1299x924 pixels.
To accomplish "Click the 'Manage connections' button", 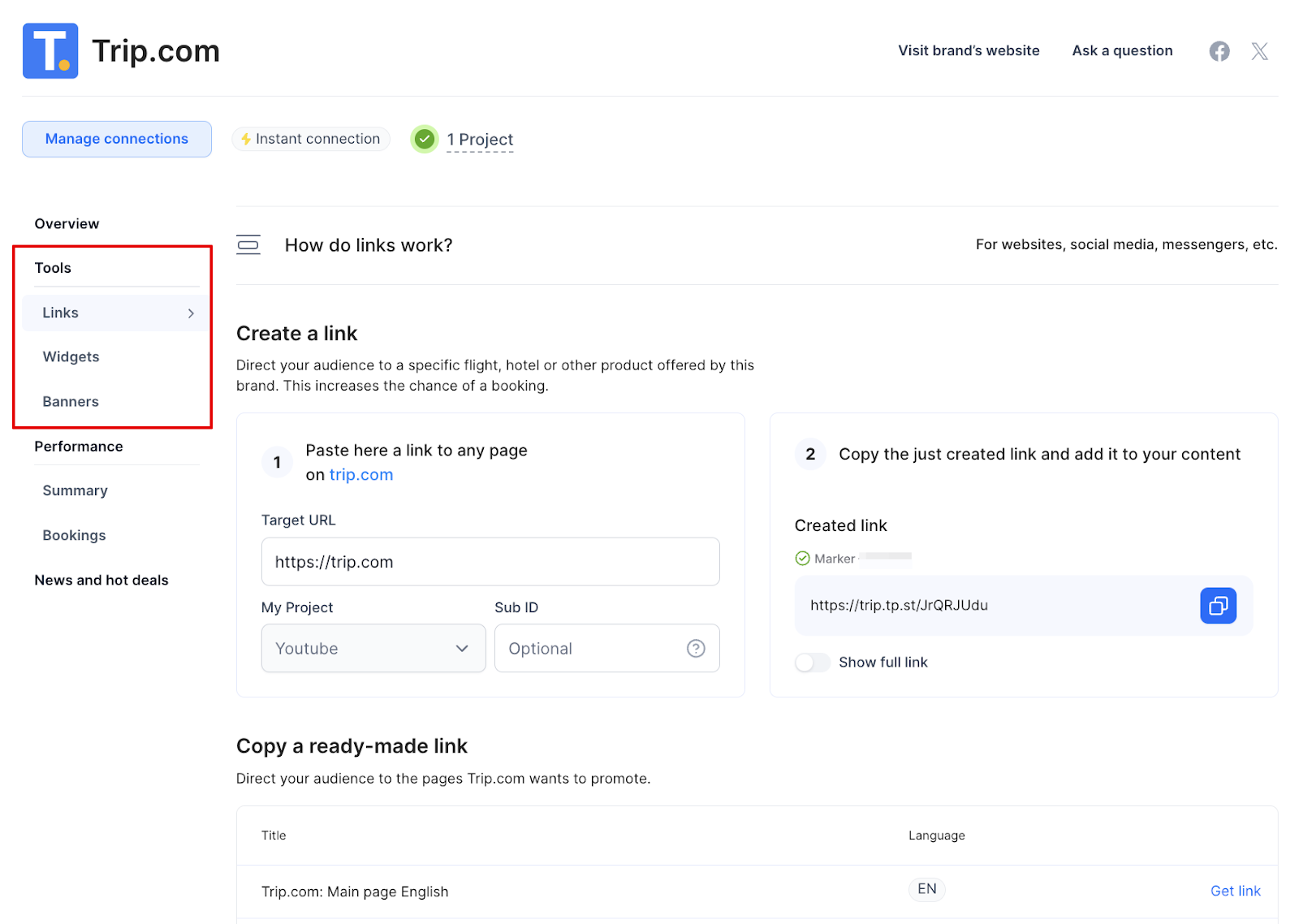I will pos(117,139).
